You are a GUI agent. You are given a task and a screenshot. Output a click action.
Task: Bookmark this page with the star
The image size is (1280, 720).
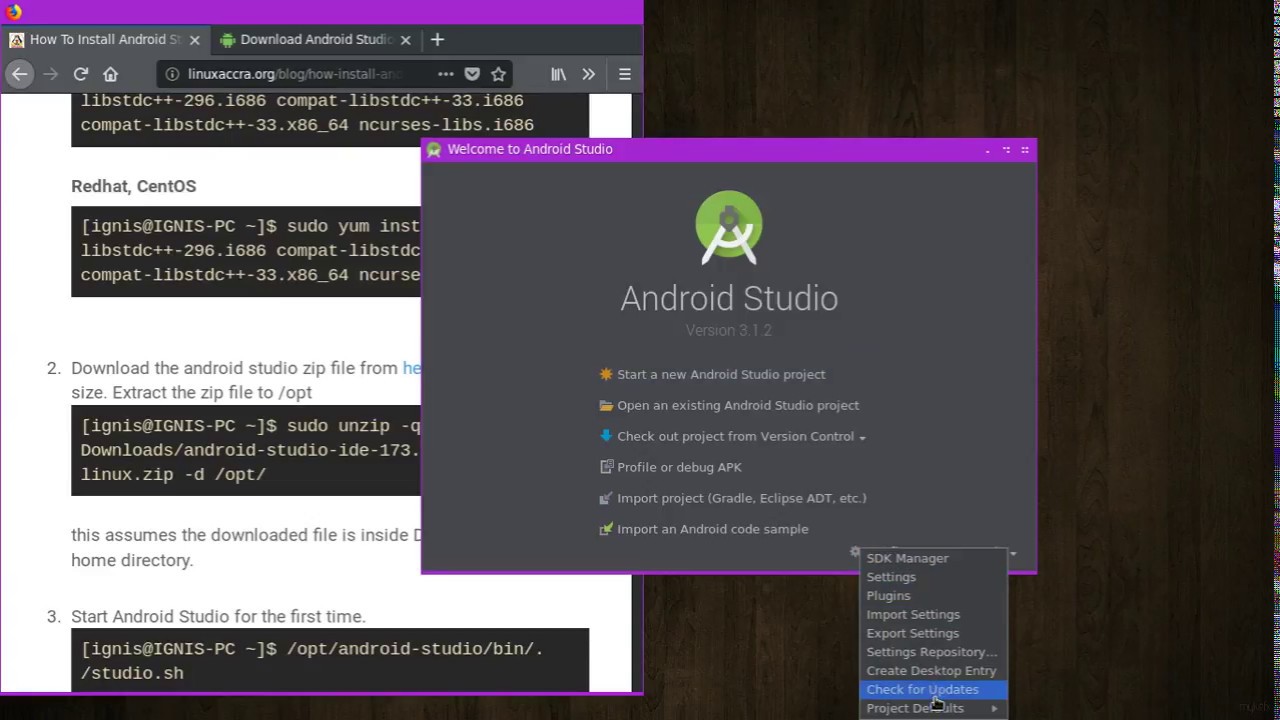(498, 74)
